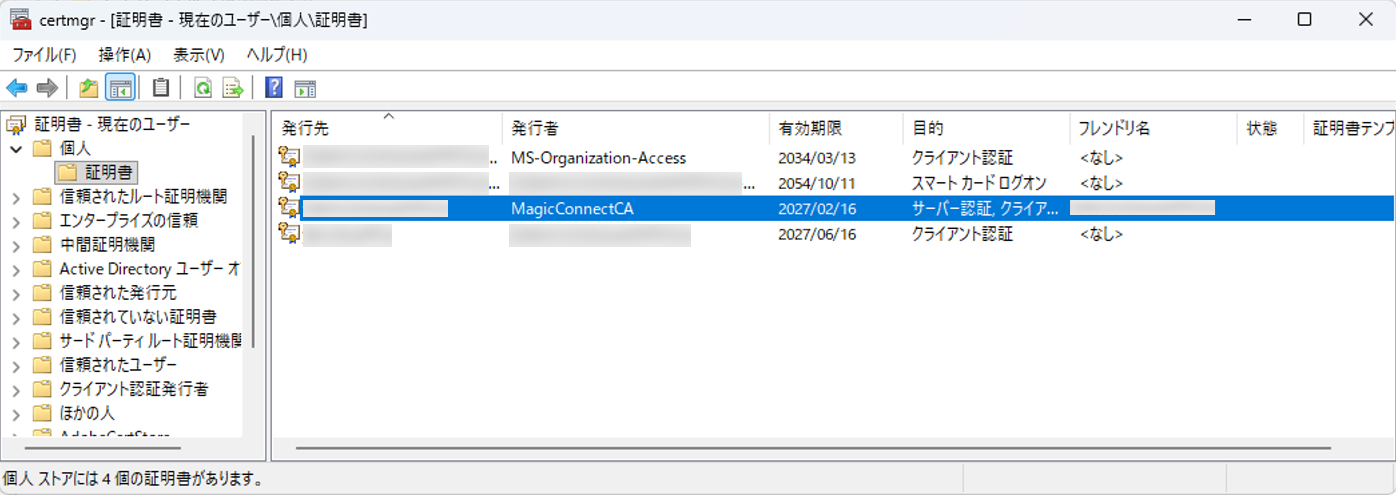
Task: Expand the クライアント認証発行者 node
Action: tap(15, 389)
